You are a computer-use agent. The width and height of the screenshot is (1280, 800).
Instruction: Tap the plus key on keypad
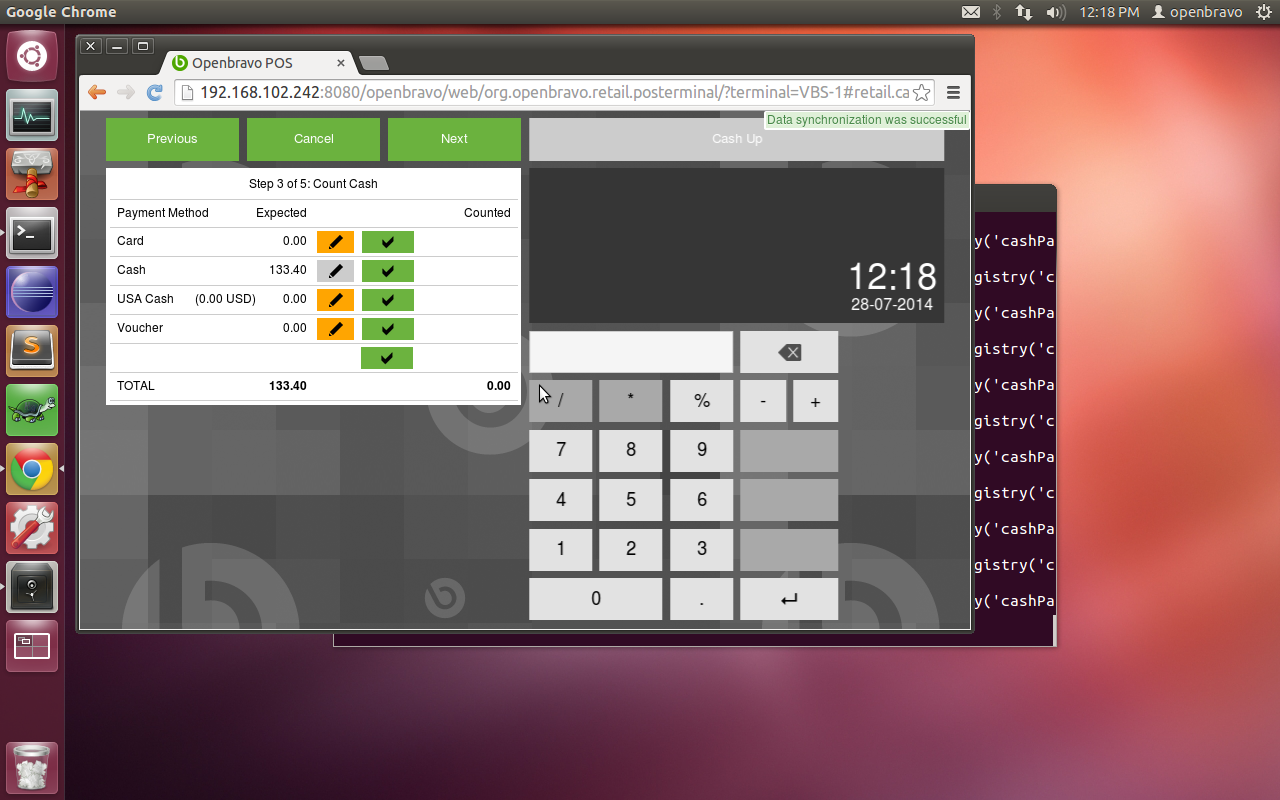(815, 401)
